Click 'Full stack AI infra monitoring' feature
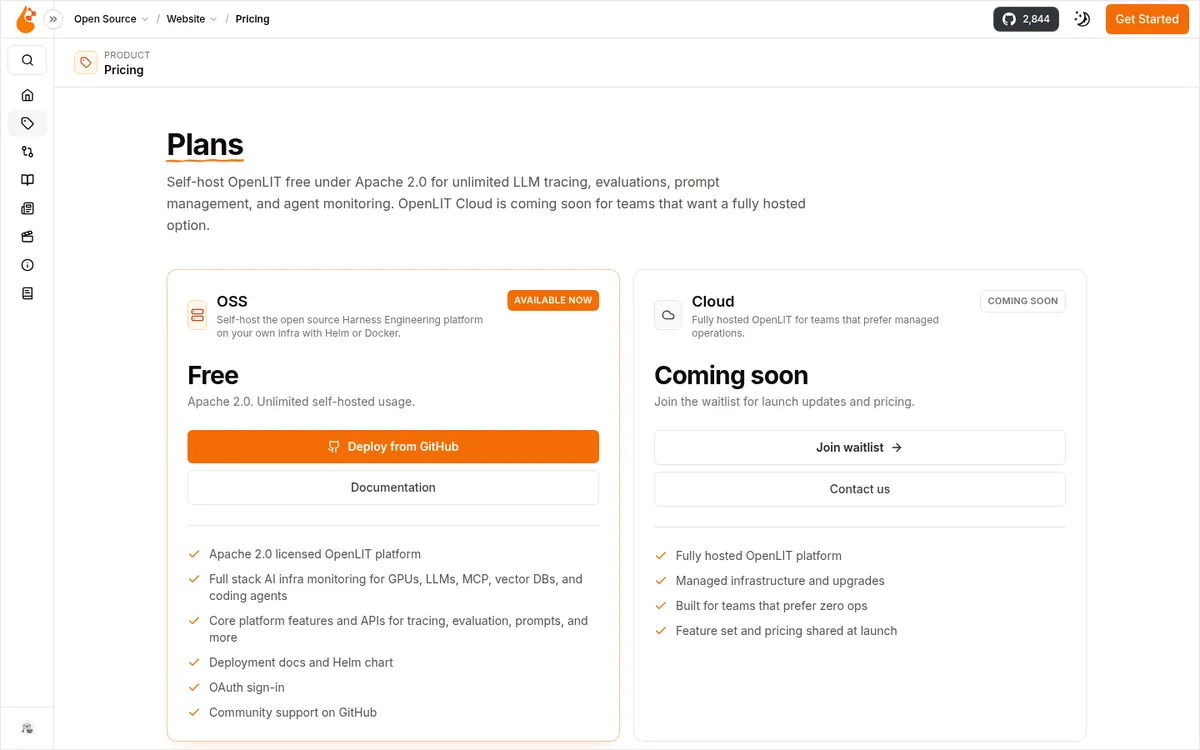The image size is (1200, 750). point(396,587)
